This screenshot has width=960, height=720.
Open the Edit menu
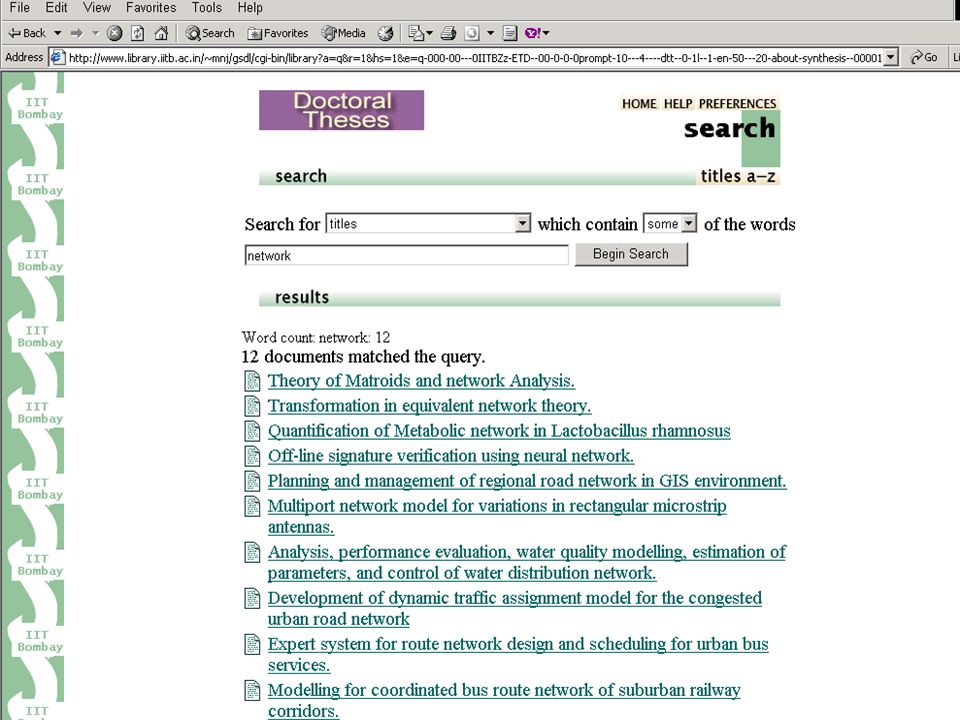coord(56,7)
